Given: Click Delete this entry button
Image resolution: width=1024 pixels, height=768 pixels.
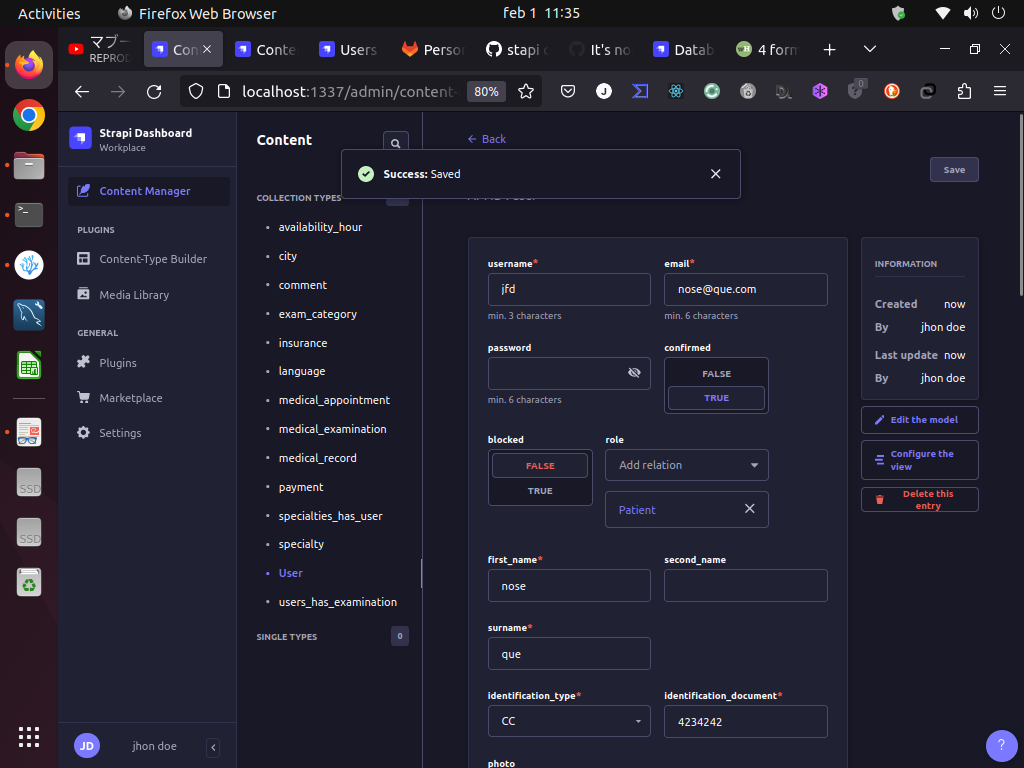Looking at the screenshot, I should point(920,500).
